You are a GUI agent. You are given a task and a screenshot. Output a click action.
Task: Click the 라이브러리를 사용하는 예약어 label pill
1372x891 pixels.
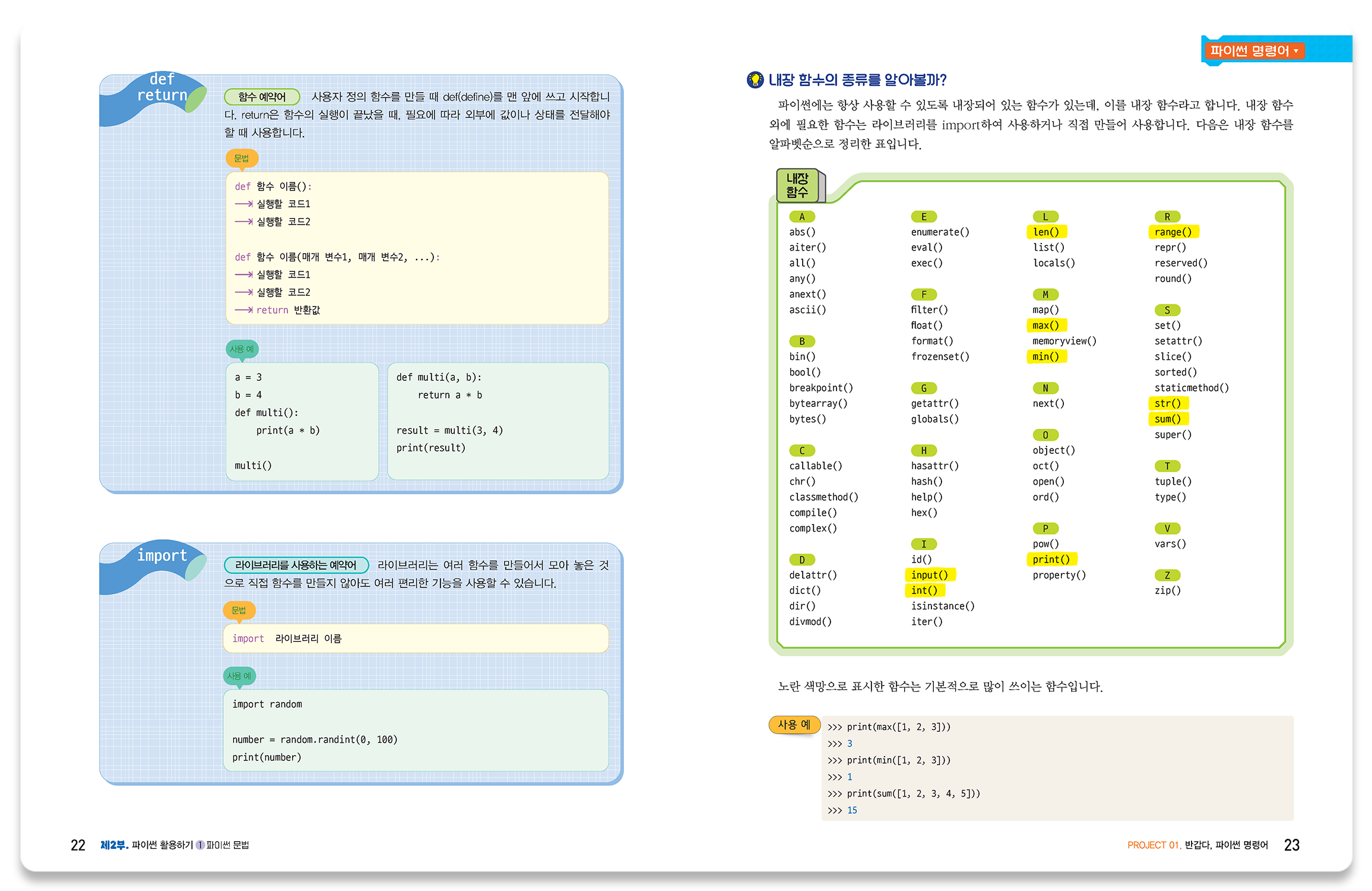pyautogui.click(x=296, y=565)
